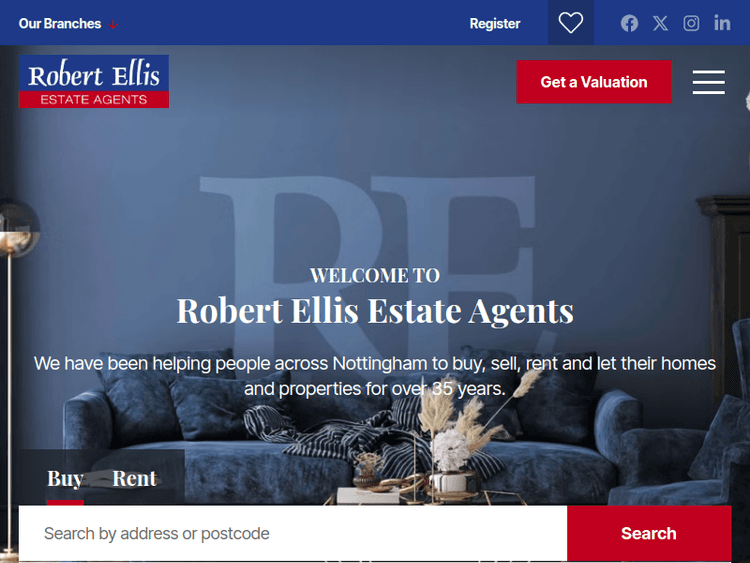Click the red underline beneath Buy tab
The height and width of the screenshot is (563, 750).
point(65,502)
